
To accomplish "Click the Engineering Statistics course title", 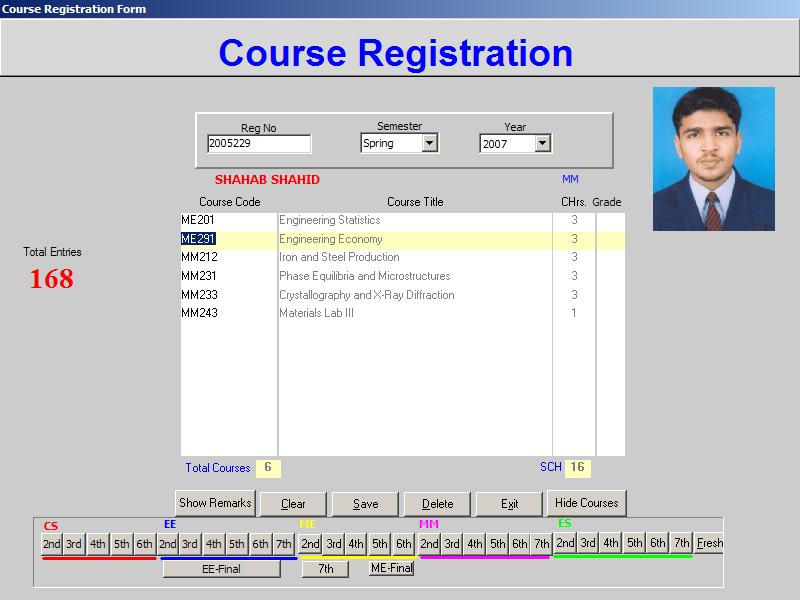I will click(330, 220).
